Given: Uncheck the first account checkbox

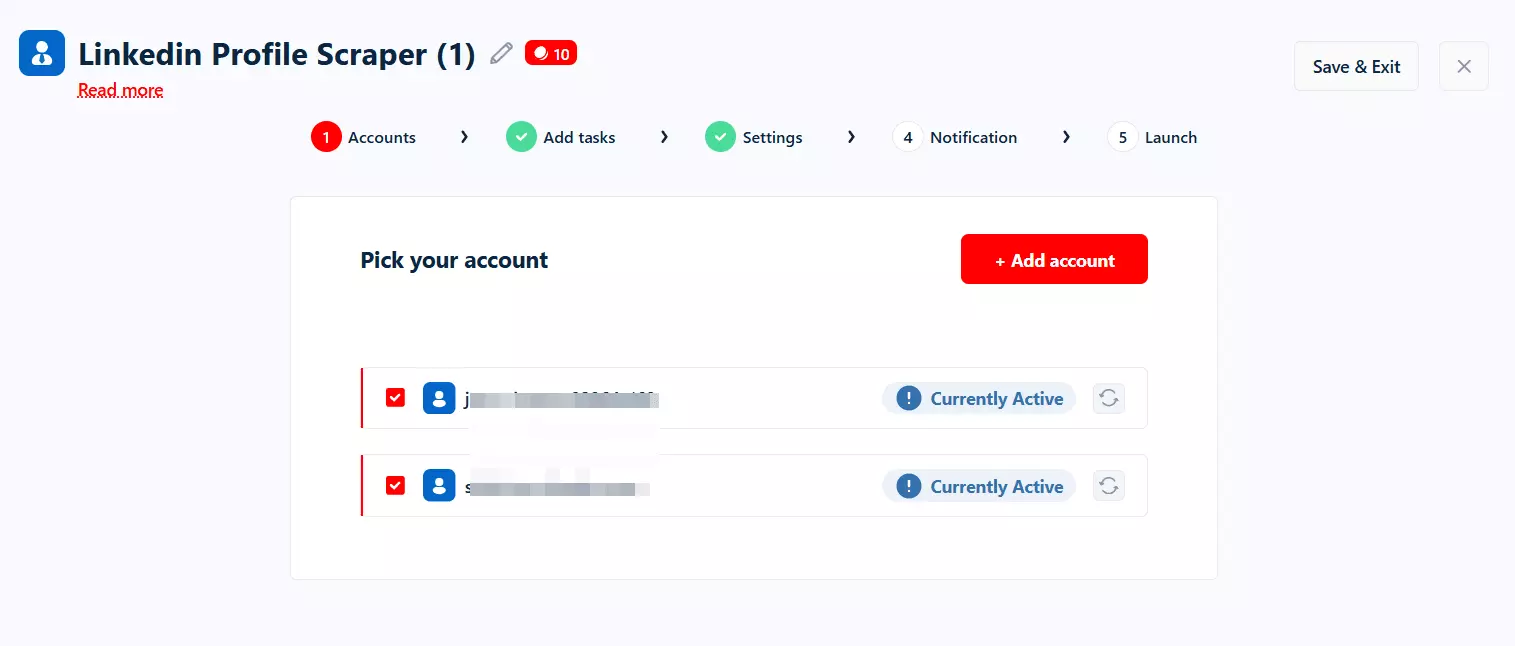Looking at the screenshot, I should (395, 398).
